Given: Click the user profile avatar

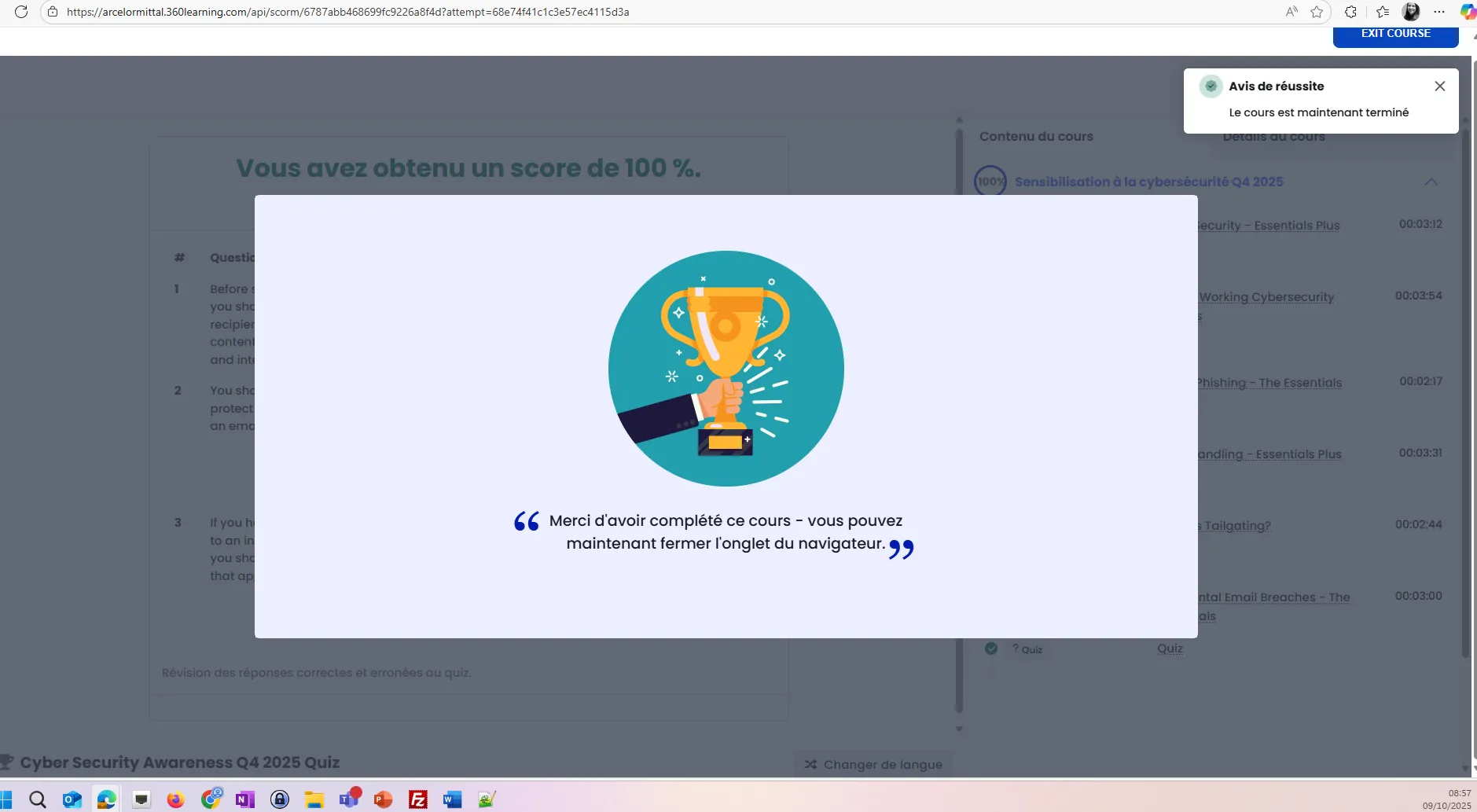Looking at the screenshot, I should [x=1411, y=12].
